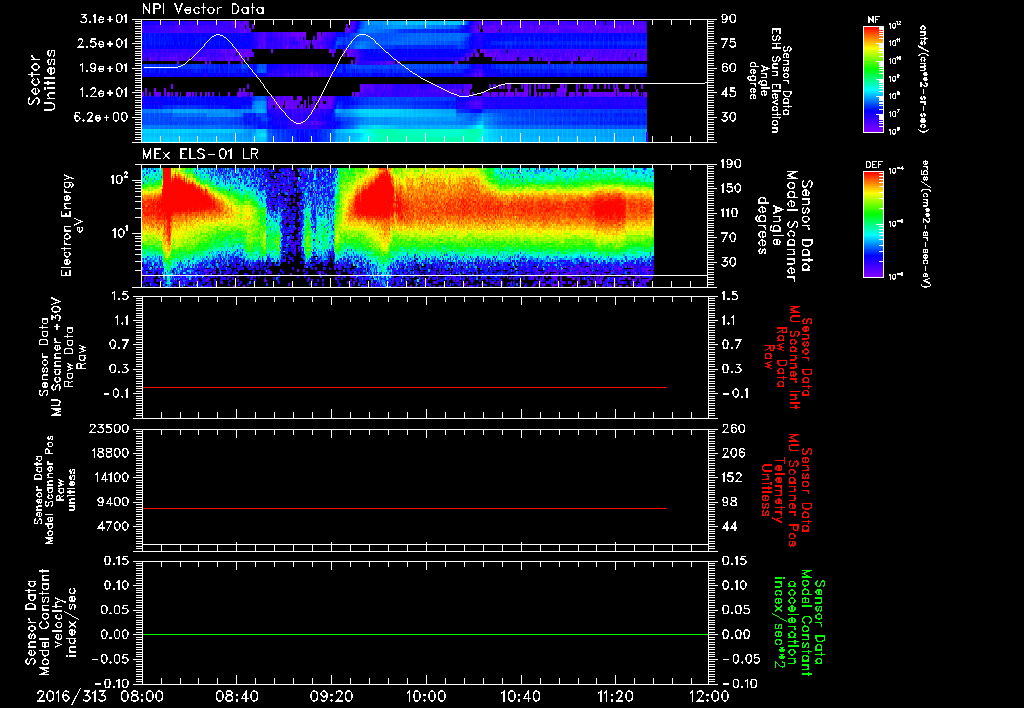
Task: Click the green line in velocity panel
Action: (x=424, y=634)
